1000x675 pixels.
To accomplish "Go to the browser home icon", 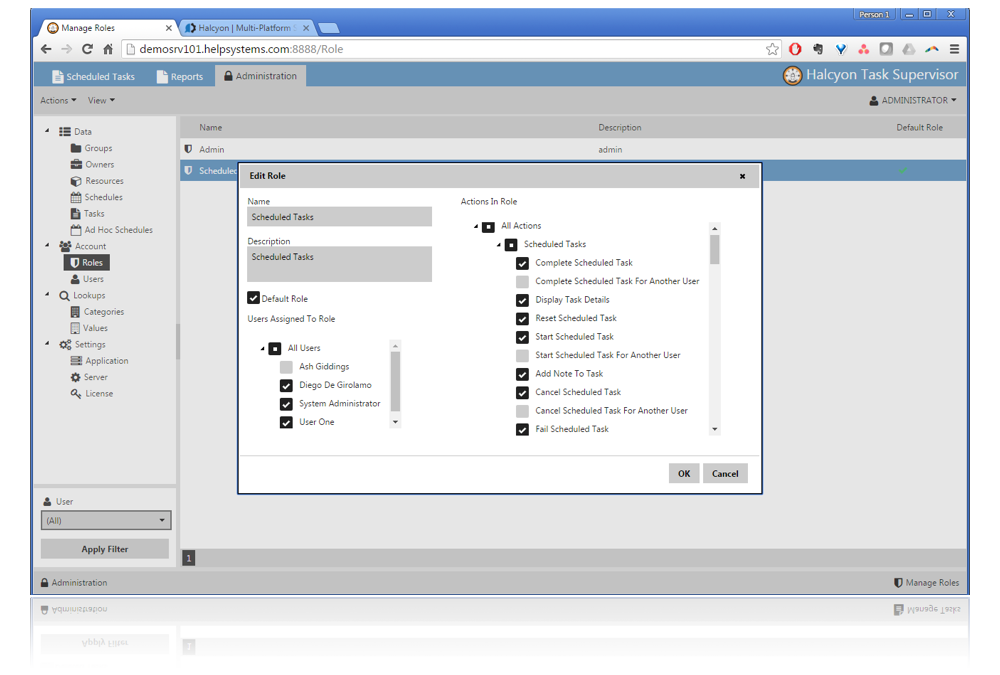I will (108, 49).
